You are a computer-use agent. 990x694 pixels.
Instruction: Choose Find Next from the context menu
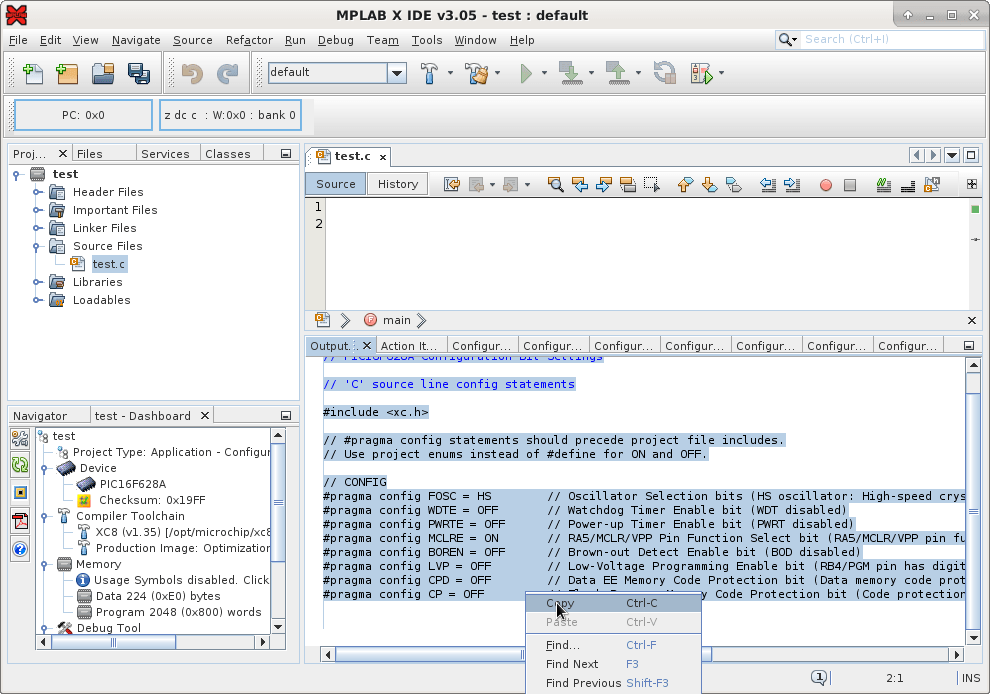click(613, 664)
